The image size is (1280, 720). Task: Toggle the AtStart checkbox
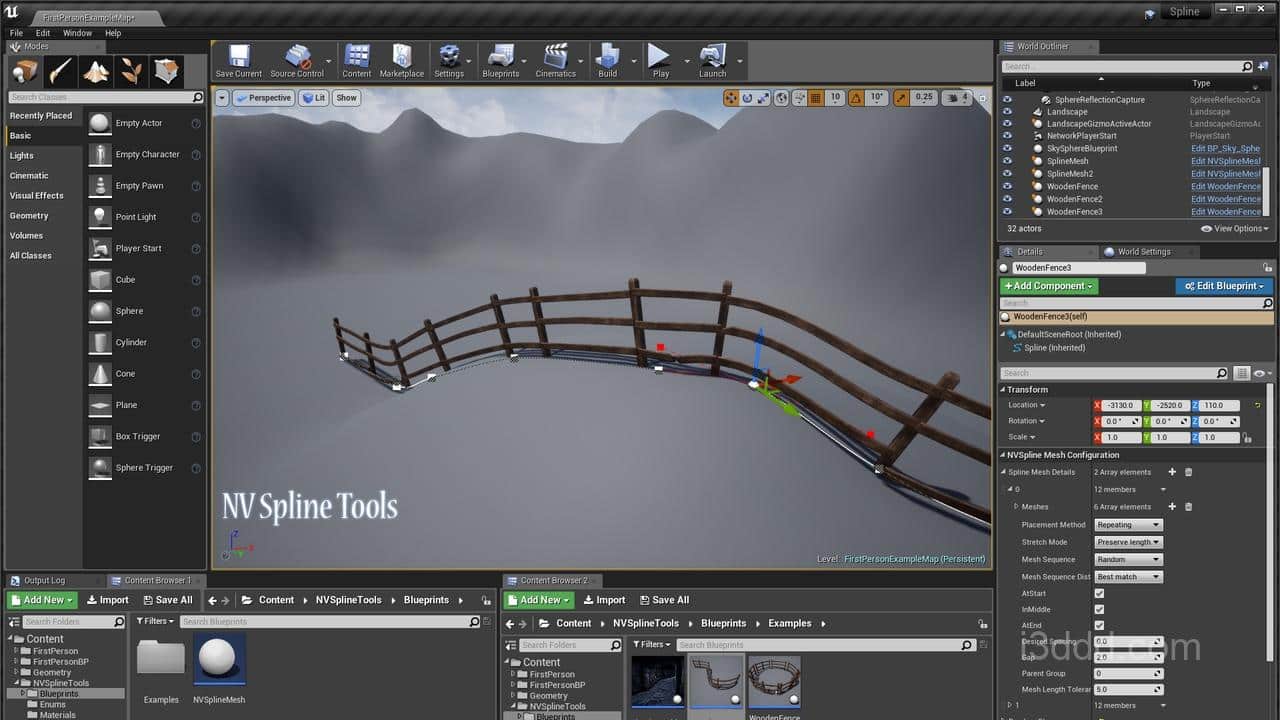1099,593
